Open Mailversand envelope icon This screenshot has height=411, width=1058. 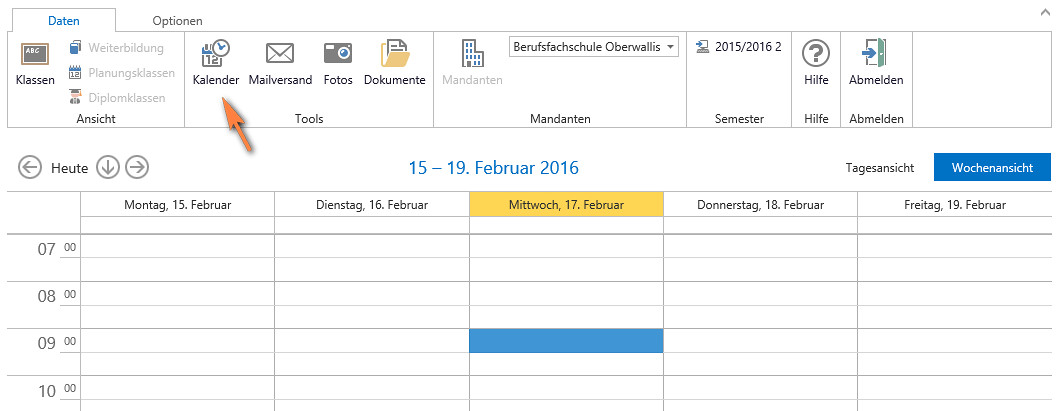click(280, 54)
